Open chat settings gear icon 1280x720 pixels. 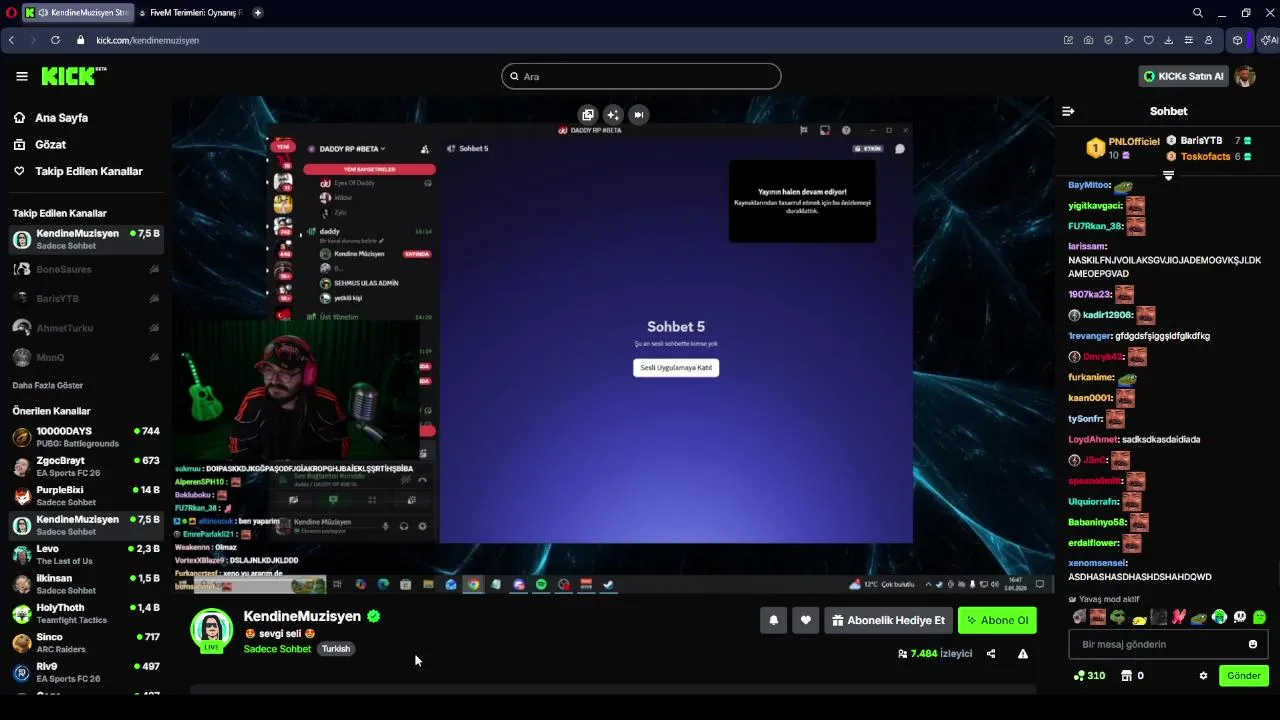1203,676
